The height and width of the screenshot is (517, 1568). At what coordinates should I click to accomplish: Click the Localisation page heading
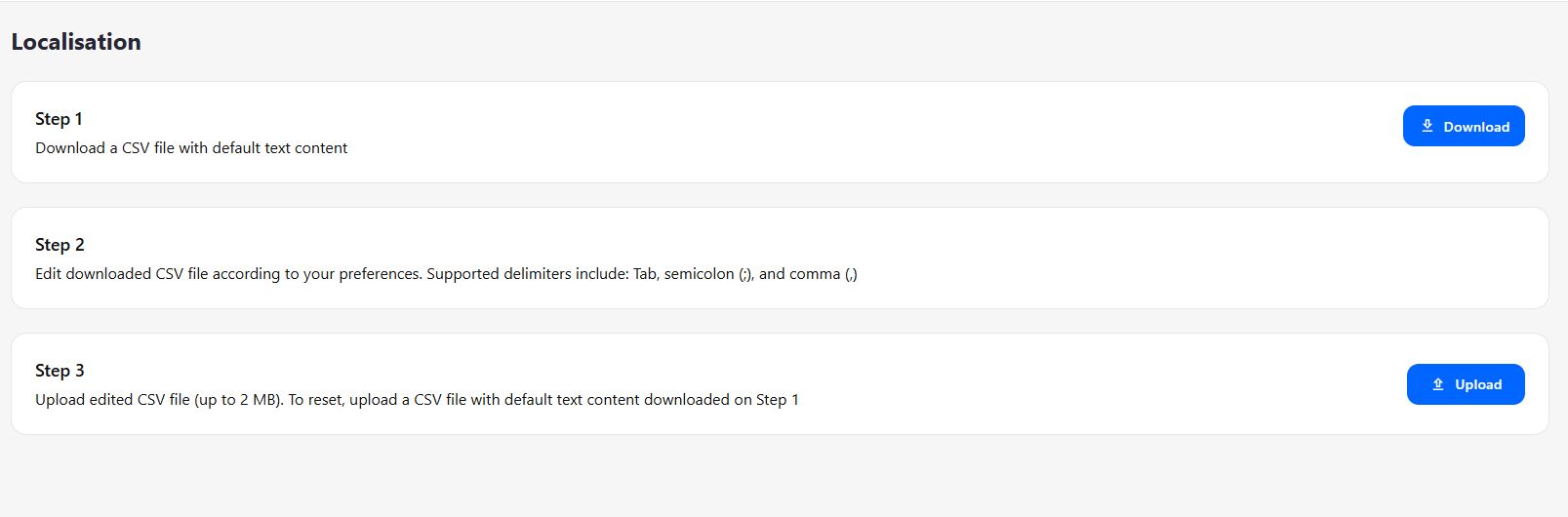coord(76,42)
